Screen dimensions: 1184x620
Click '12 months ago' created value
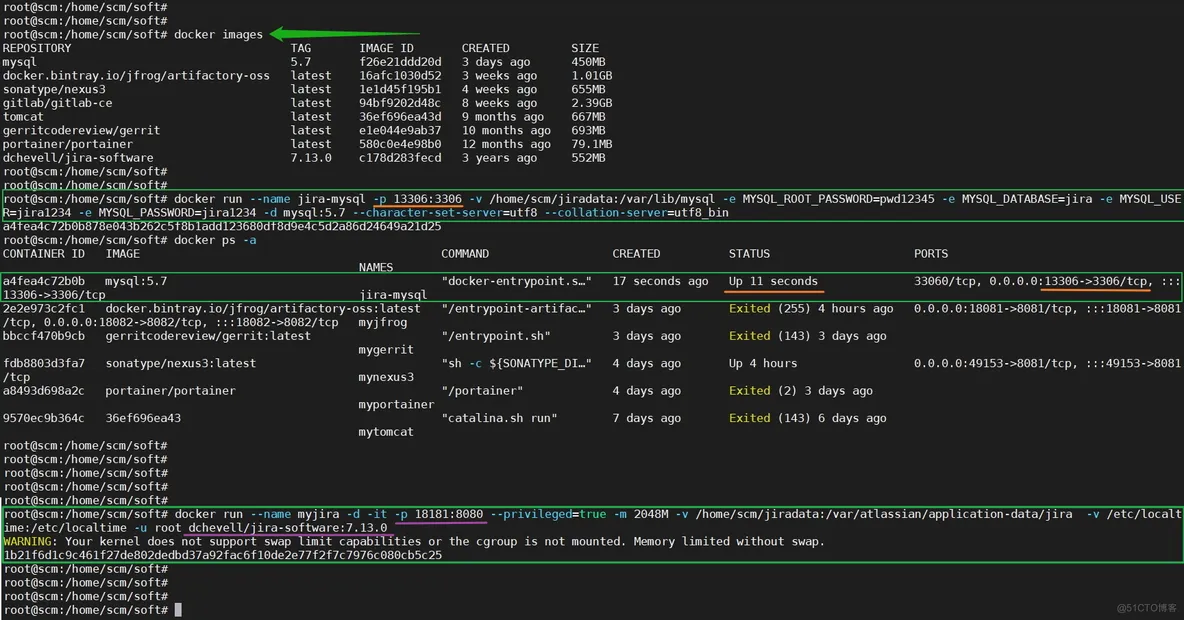pos(506,144)
